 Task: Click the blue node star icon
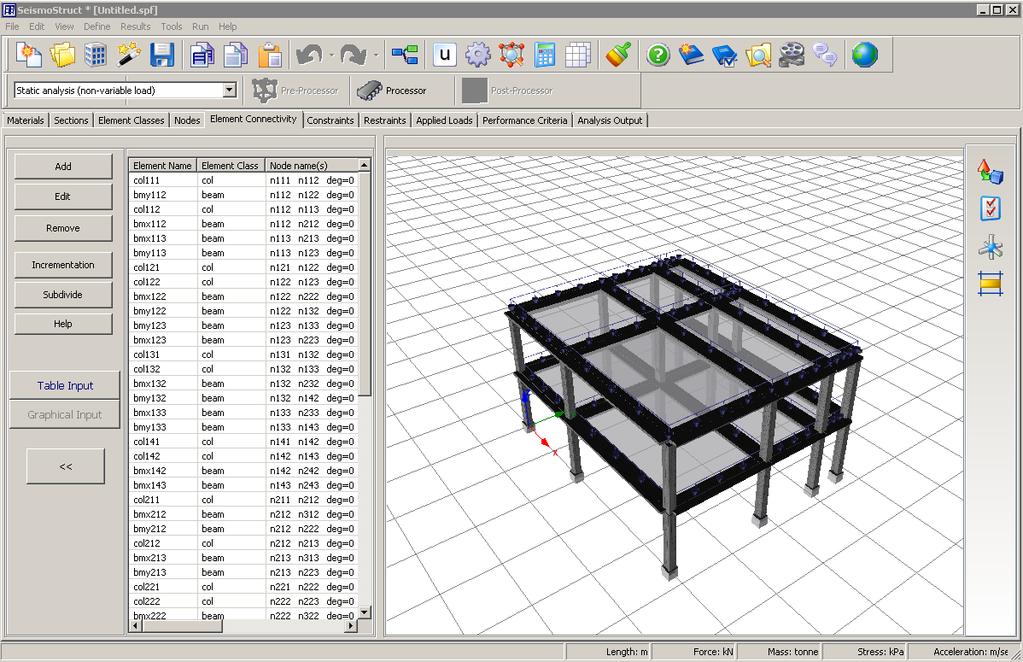pos(990,247)
